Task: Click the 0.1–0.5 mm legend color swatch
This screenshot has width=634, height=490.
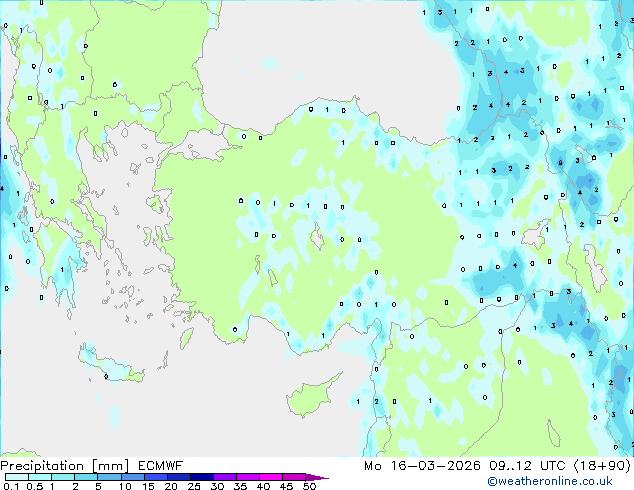Action: point(17,477)
